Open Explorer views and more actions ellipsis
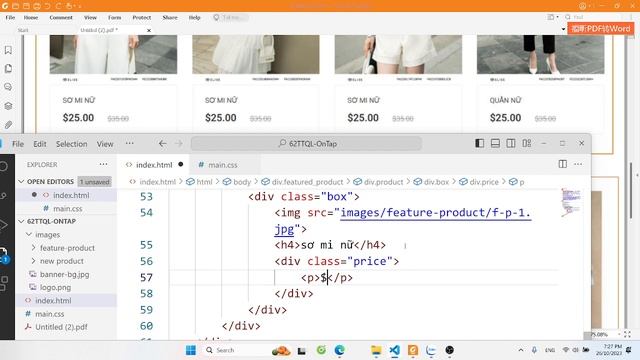Image resolution: width=640 pixels, height=360 pixels. click(x=103, y=164)
